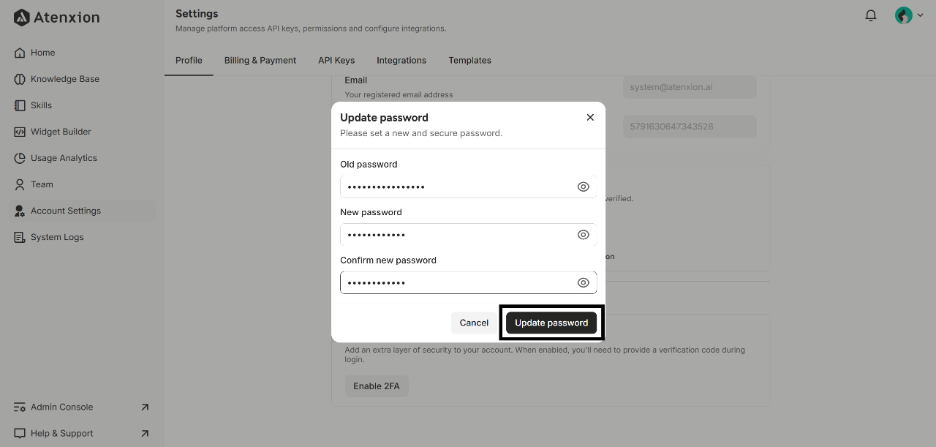Image resolution: width=936 pixels, height=447 pixels.
Task: Open the Admin Console link
Action: (54, 407)
